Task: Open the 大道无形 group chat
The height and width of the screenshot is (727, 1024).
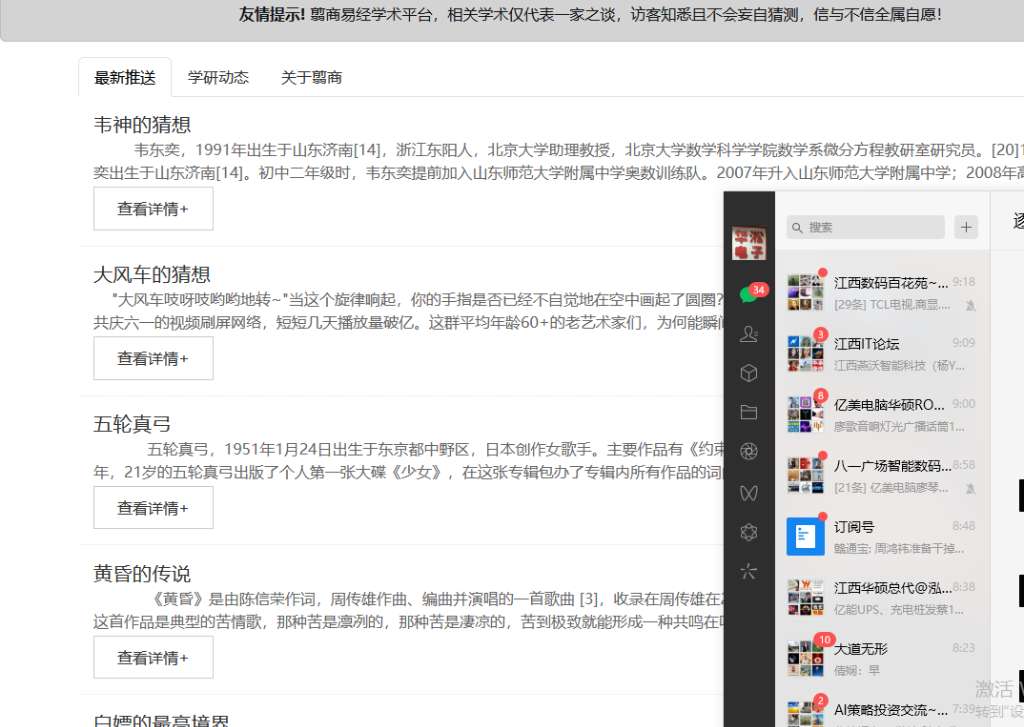Action: 882,658
